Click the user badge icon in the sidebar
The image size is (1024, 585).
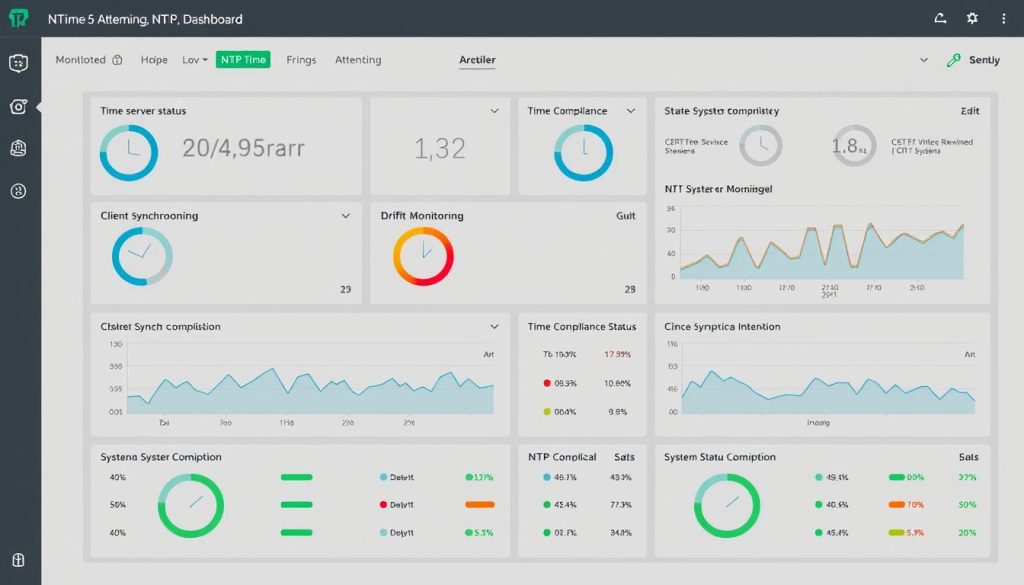[17, 148]
